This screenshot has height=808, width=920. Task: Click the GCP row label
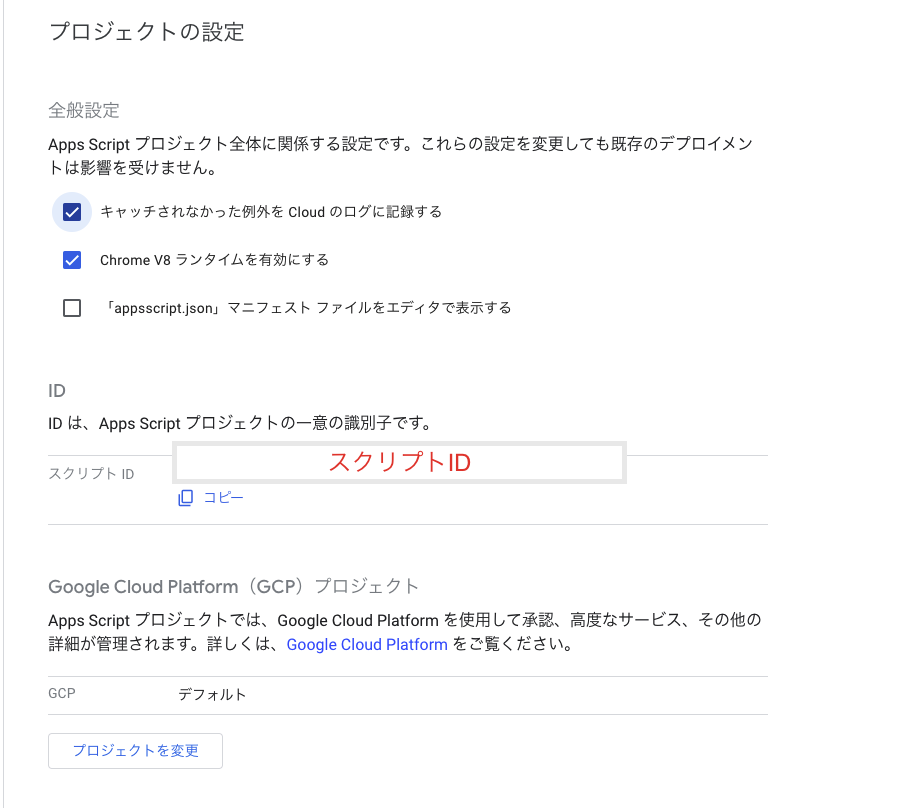pos(60,693)
